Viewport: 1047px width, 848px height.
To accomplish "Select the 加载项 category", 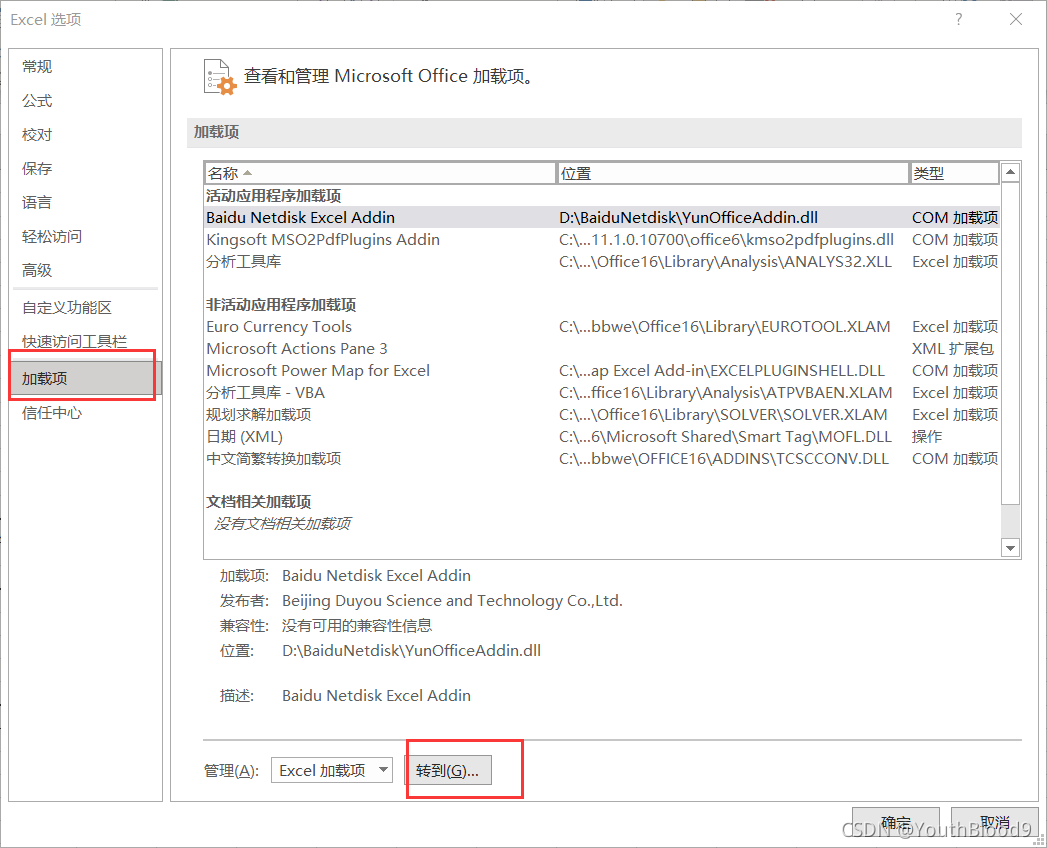I will point(85,379).
